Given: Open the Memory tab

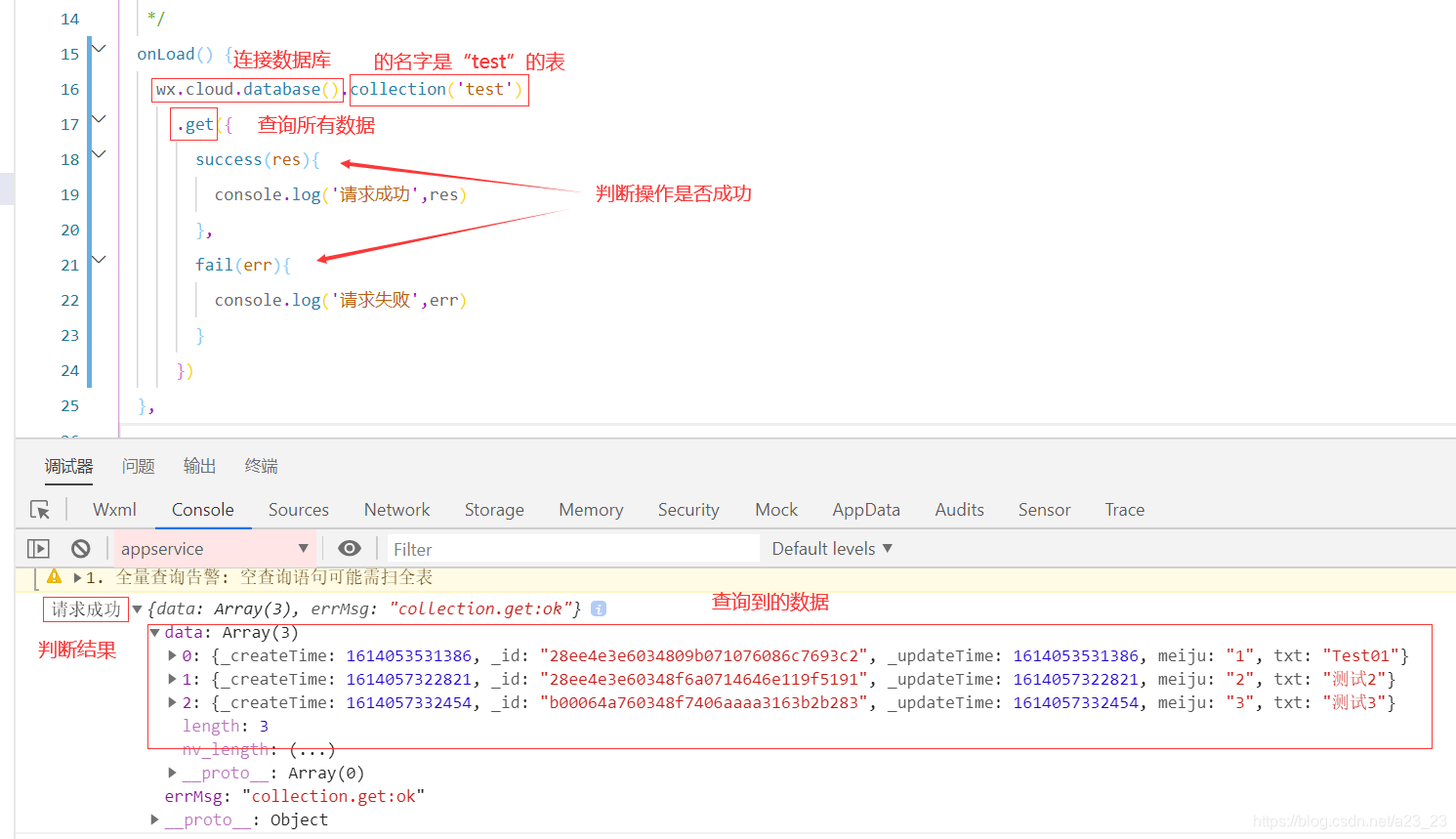Looking at the screenshot, I should (591, 510).
